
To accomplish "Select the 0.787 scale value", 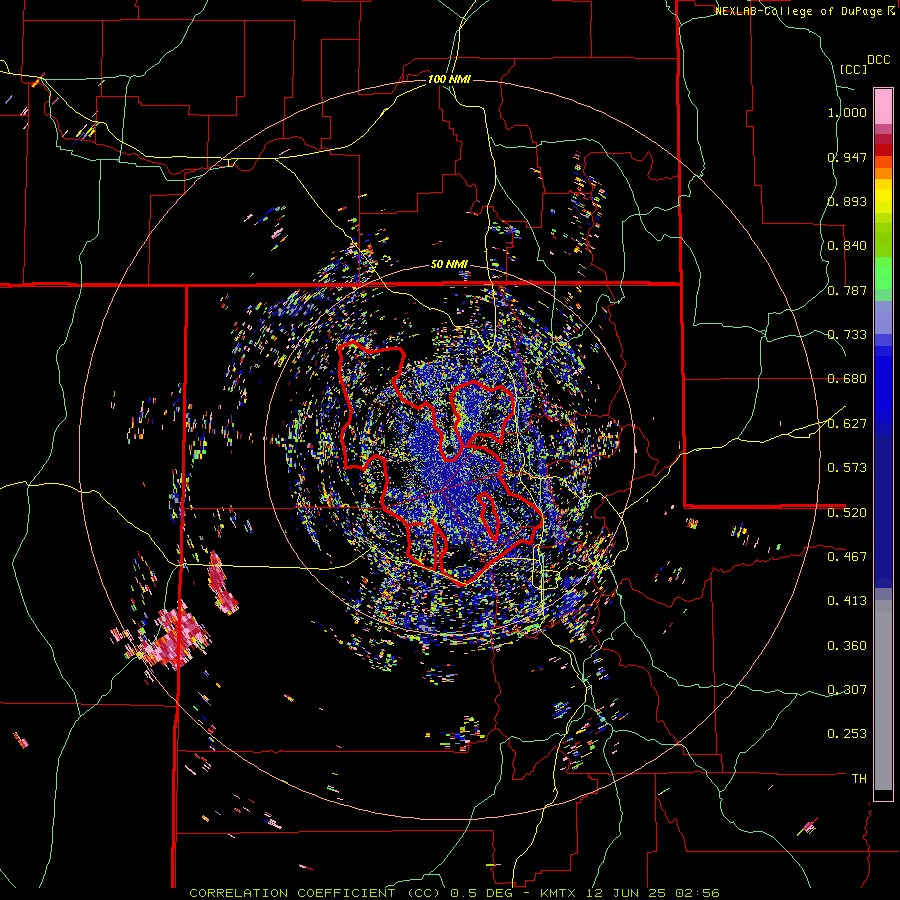I will pyautogui.click(x=847, y=290).
